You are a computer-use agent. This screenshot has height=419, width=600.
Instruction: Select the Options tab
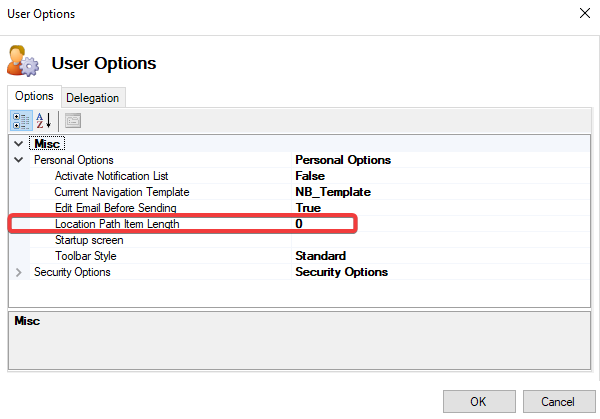[x=34, y=96]
